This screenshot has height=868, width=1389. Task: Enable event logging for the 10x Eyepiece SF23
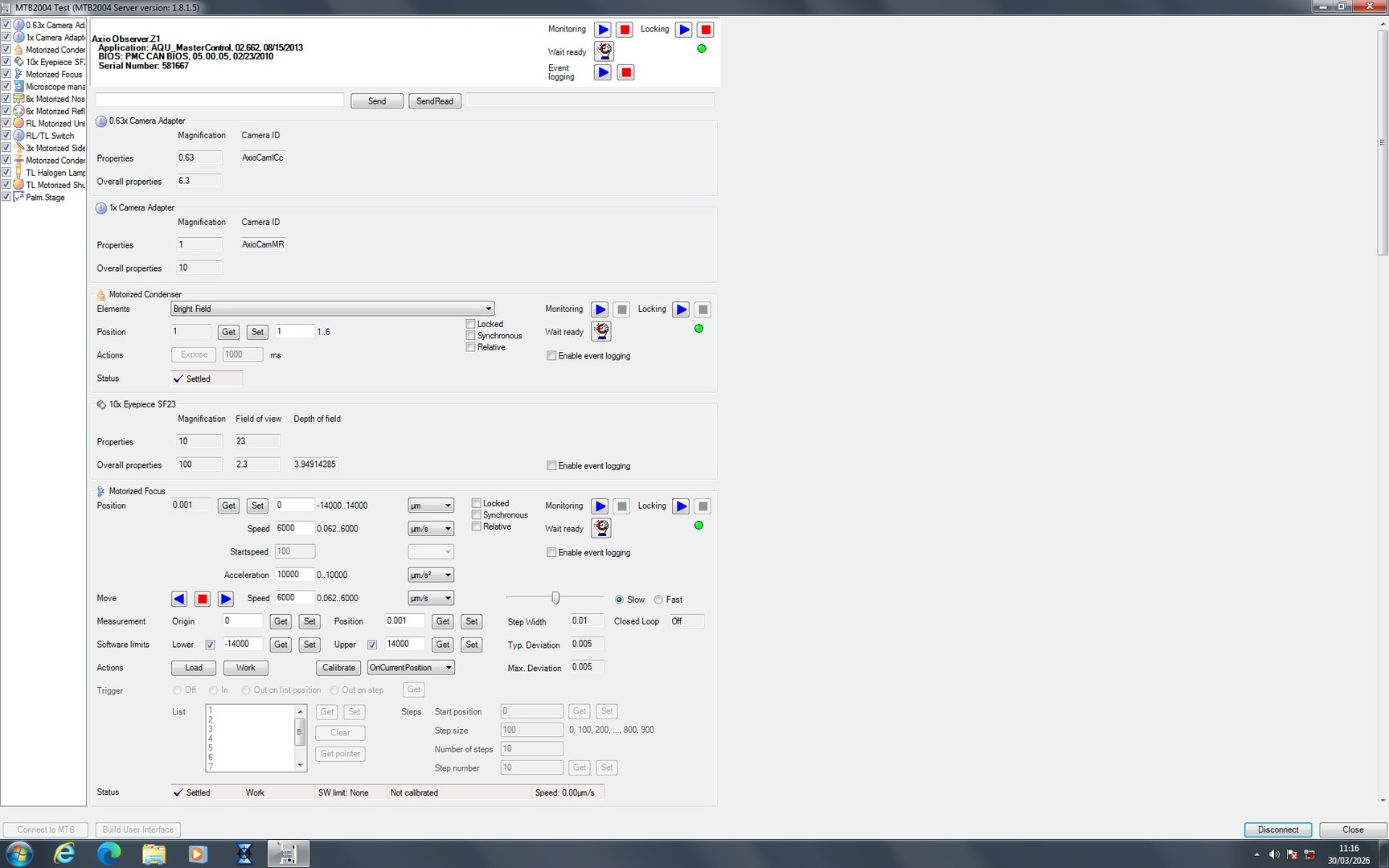551,465
